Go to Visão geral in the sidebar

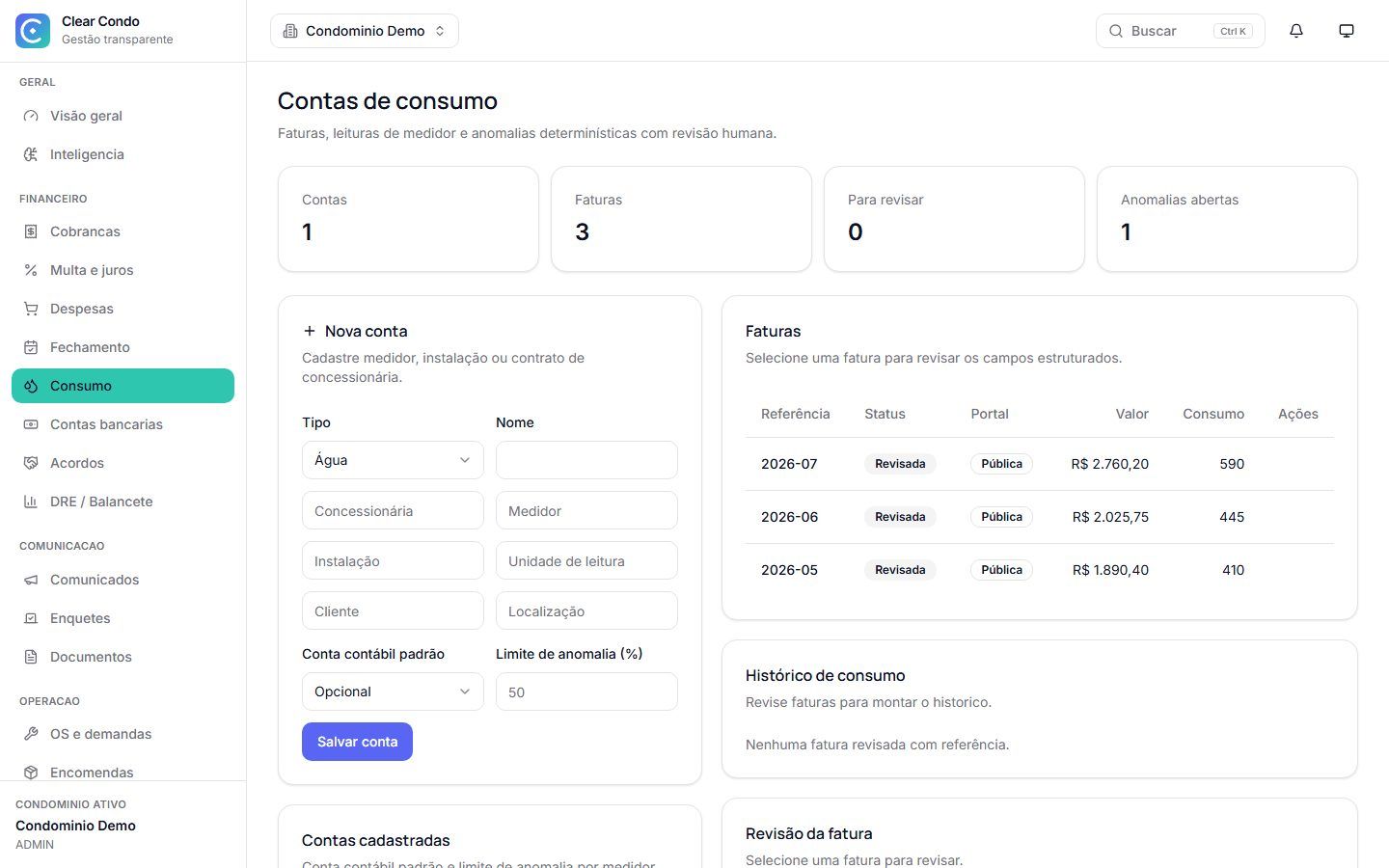pos(123,116)
